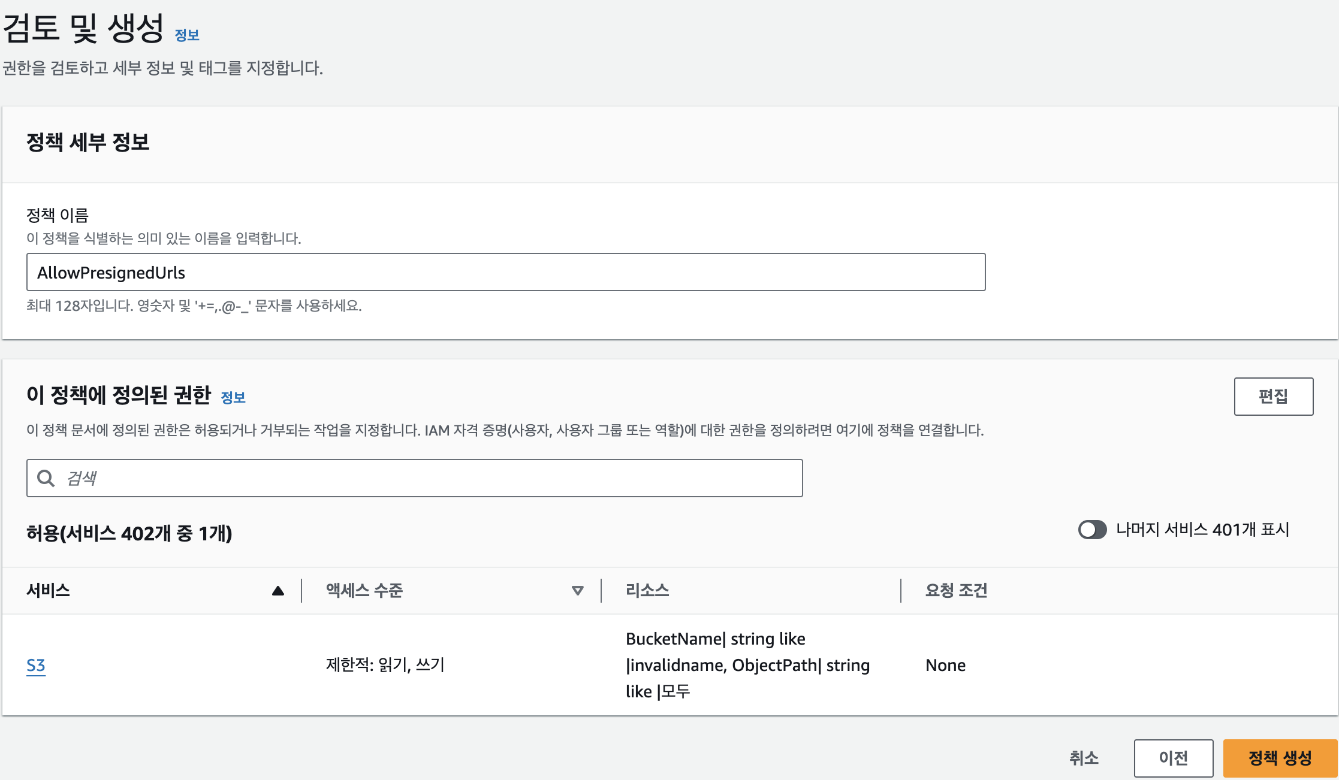
Task: Open the S3 service link
Action: (x=36, y=665)
